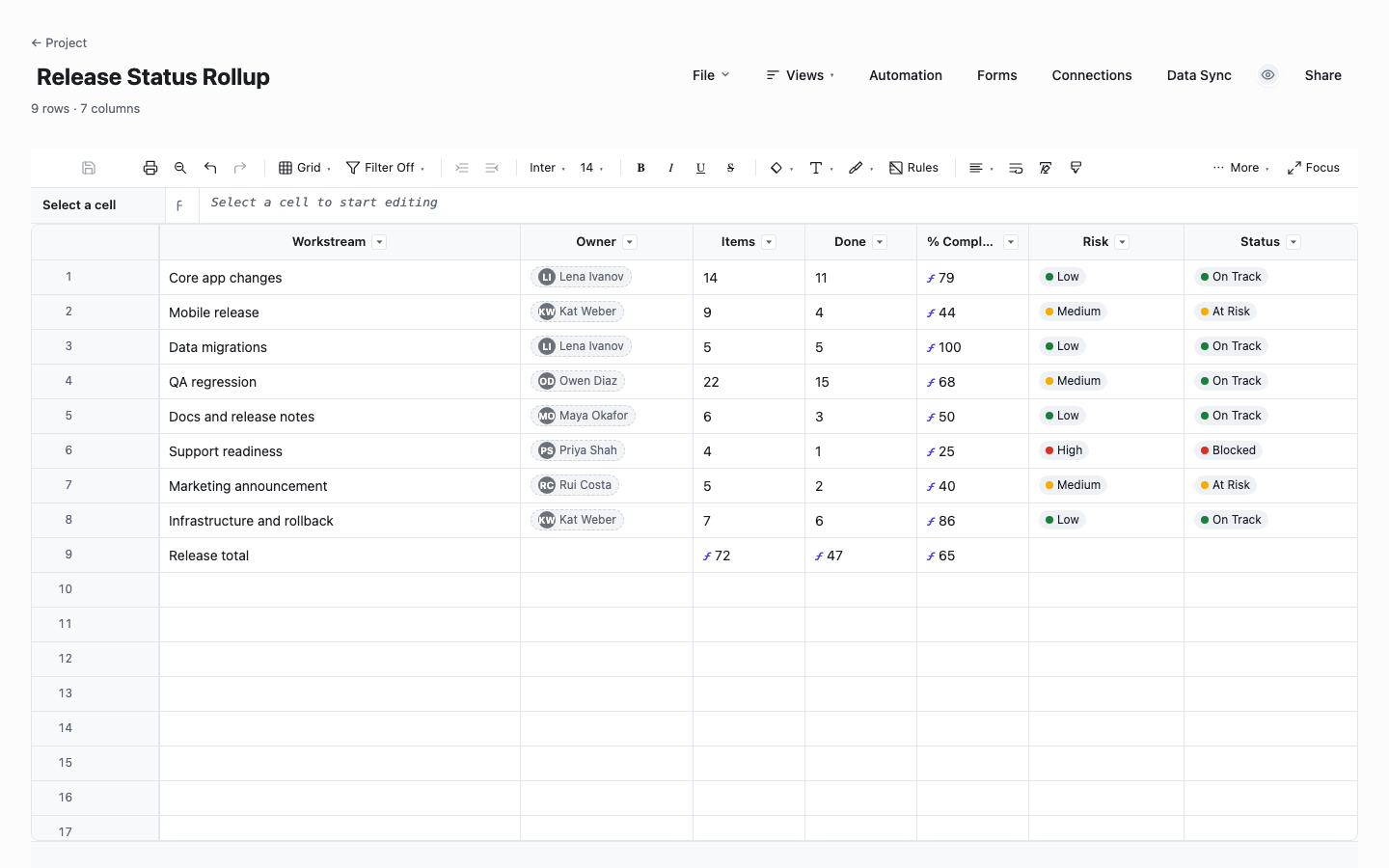The height and width of the screenshot is (868, 1389).
Task: Open the Filter Off dropdown
Action: (x=386, y=168)
